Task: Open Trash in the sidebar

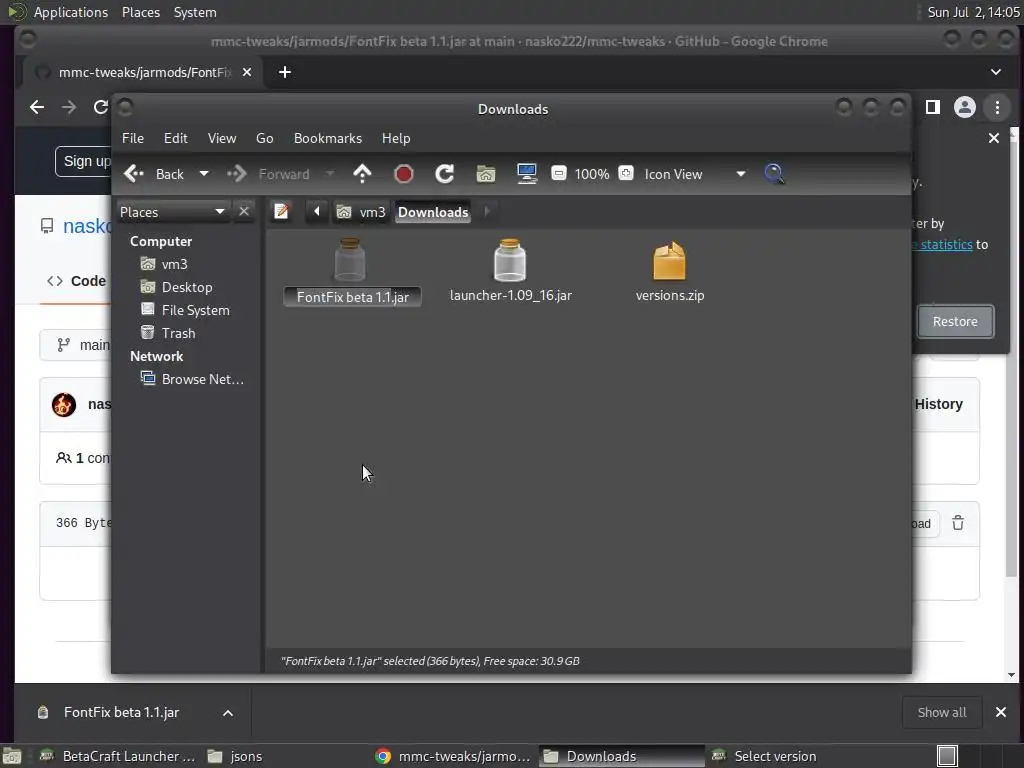Action: [x=168, y=333]
